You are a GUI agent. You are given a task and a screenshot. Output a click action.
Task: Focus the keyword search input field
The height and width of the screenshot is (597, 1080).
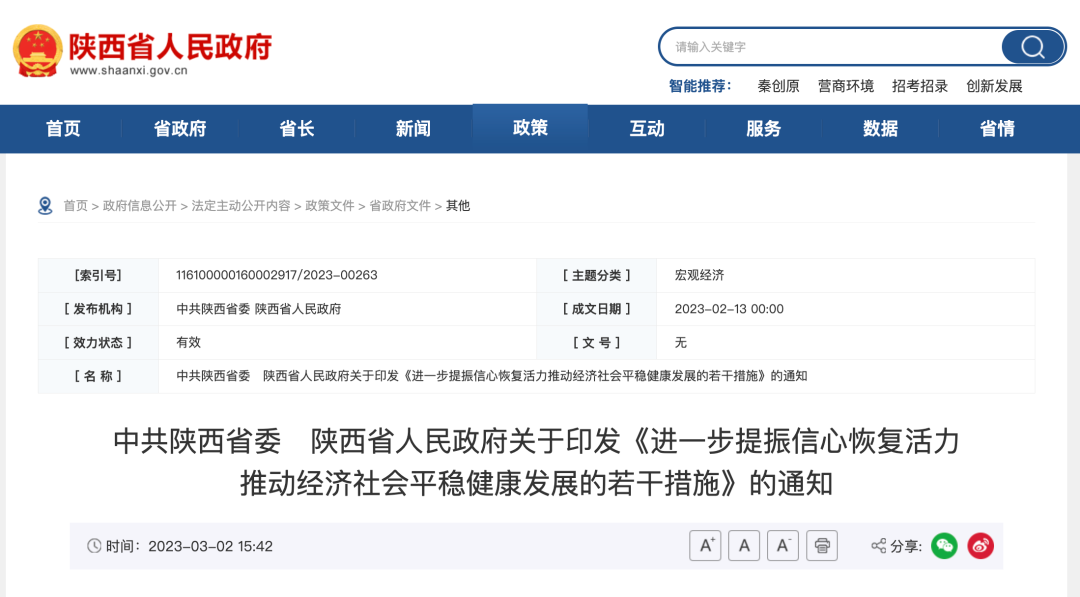coord(830,47)
